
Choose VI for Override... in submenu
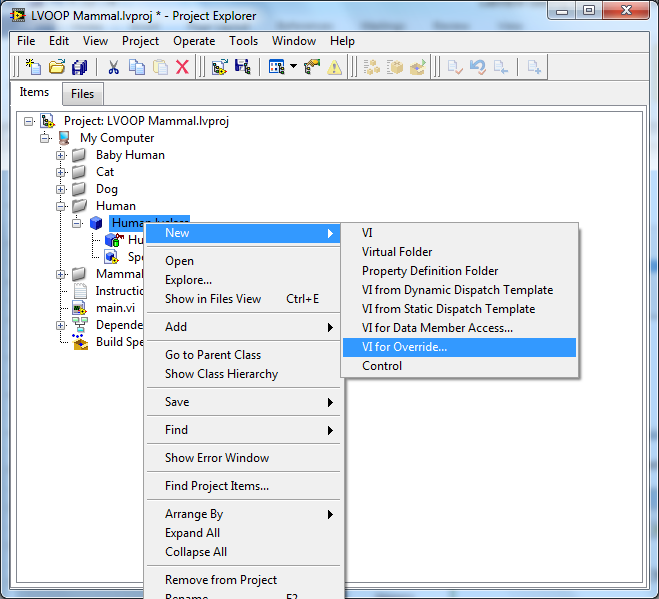[459, 347]
